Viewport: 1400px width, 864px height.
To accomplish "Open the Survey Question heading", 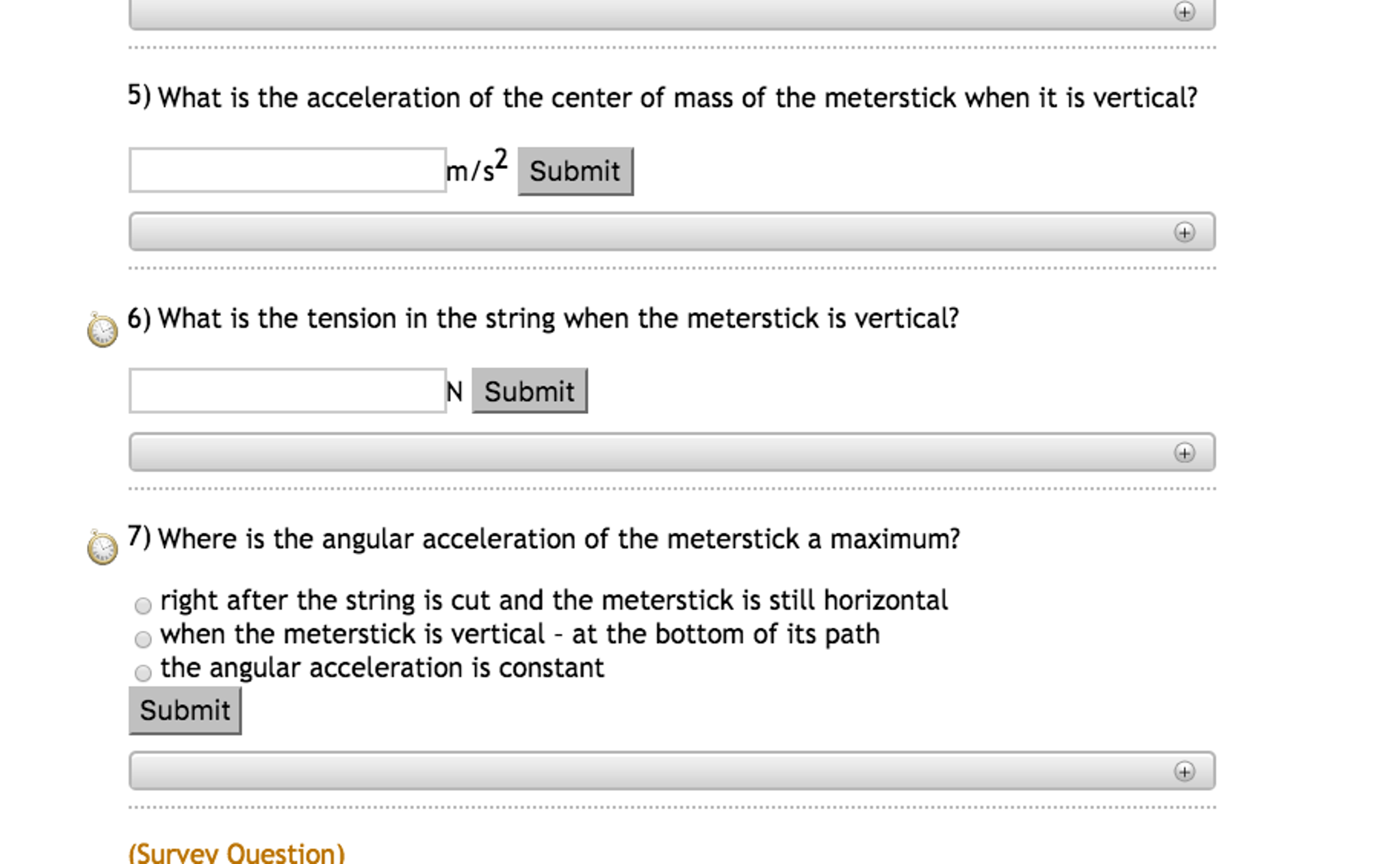I will tap(237, 853).
